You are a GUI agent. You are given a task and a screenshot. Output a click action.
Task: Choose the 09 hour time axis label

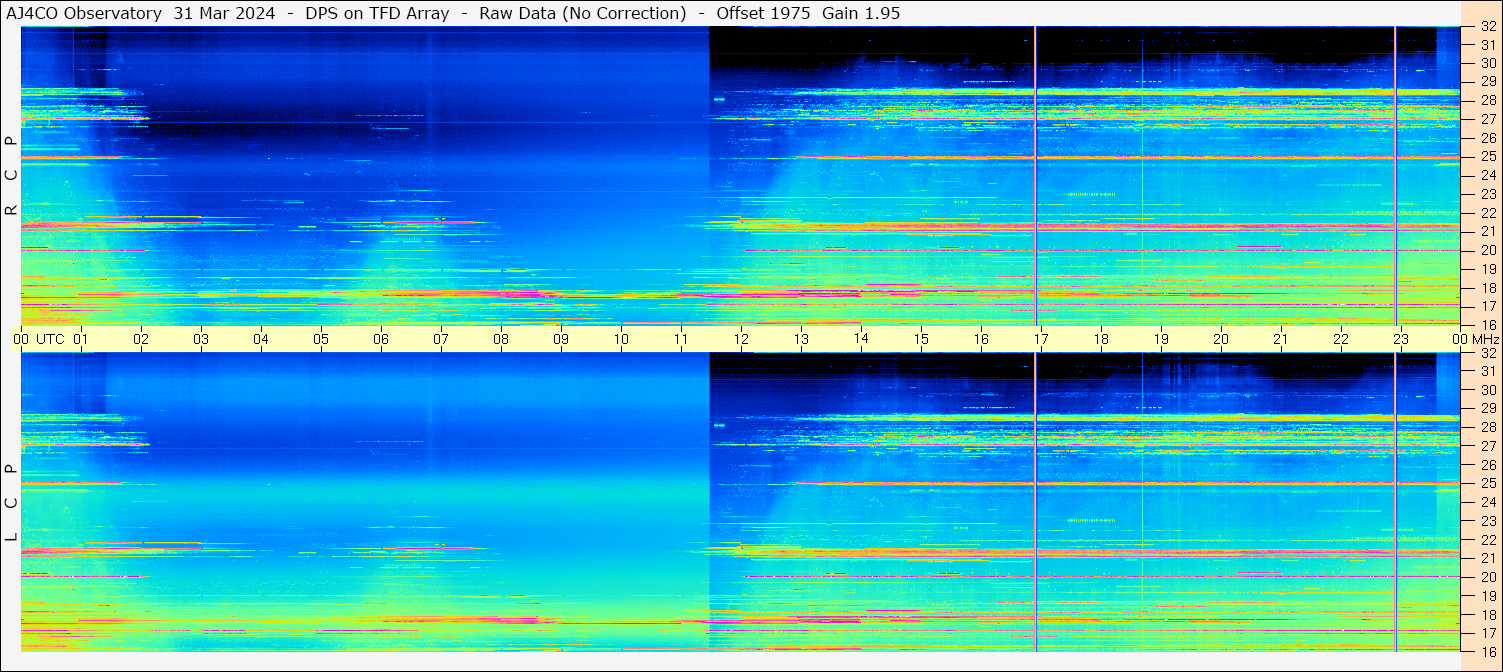(x=561, y=339)
